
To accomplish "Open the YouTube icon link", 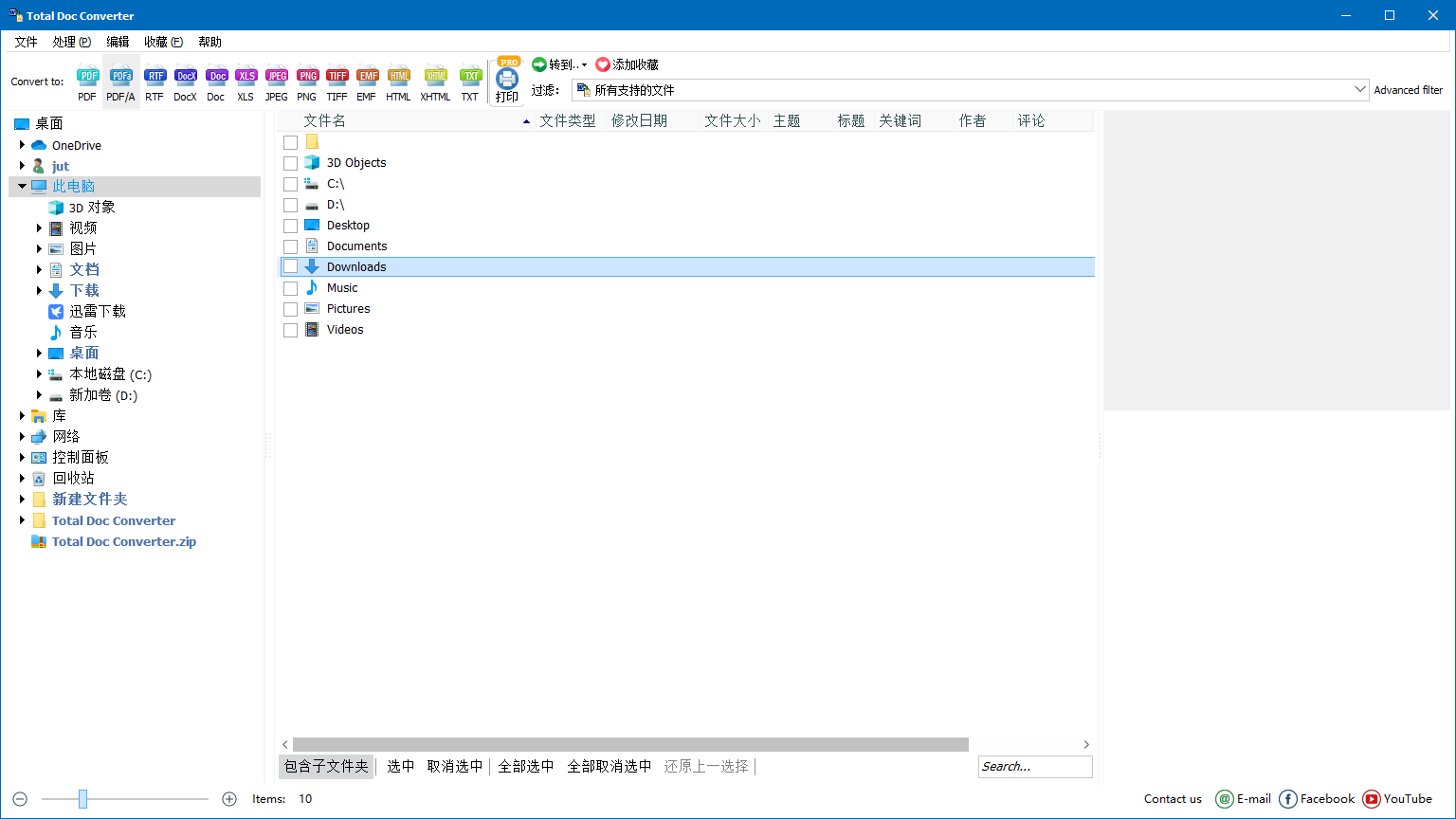I will (x=1372, y=799).
